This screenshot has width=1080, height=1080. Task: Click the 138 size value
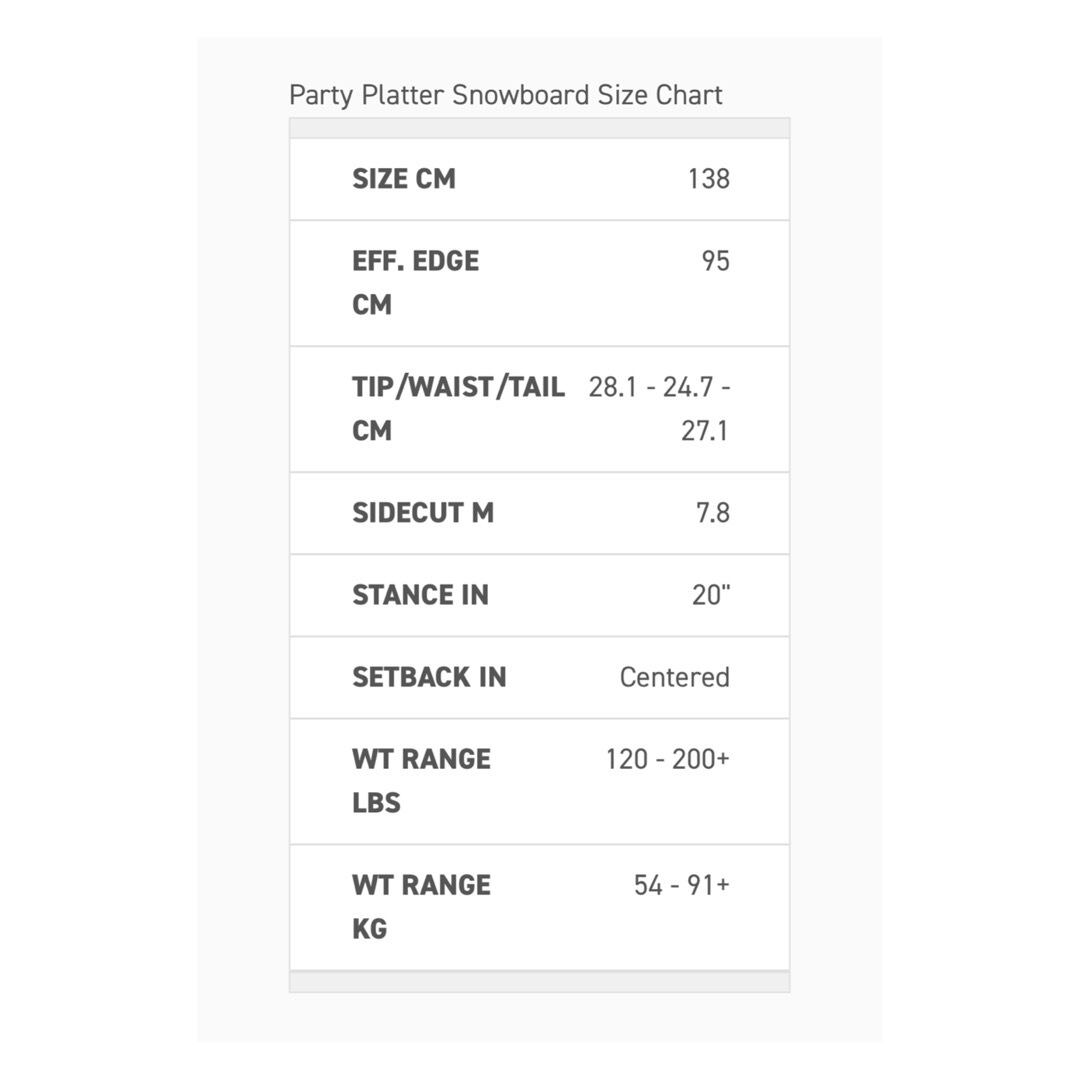(x=709, y=179)
